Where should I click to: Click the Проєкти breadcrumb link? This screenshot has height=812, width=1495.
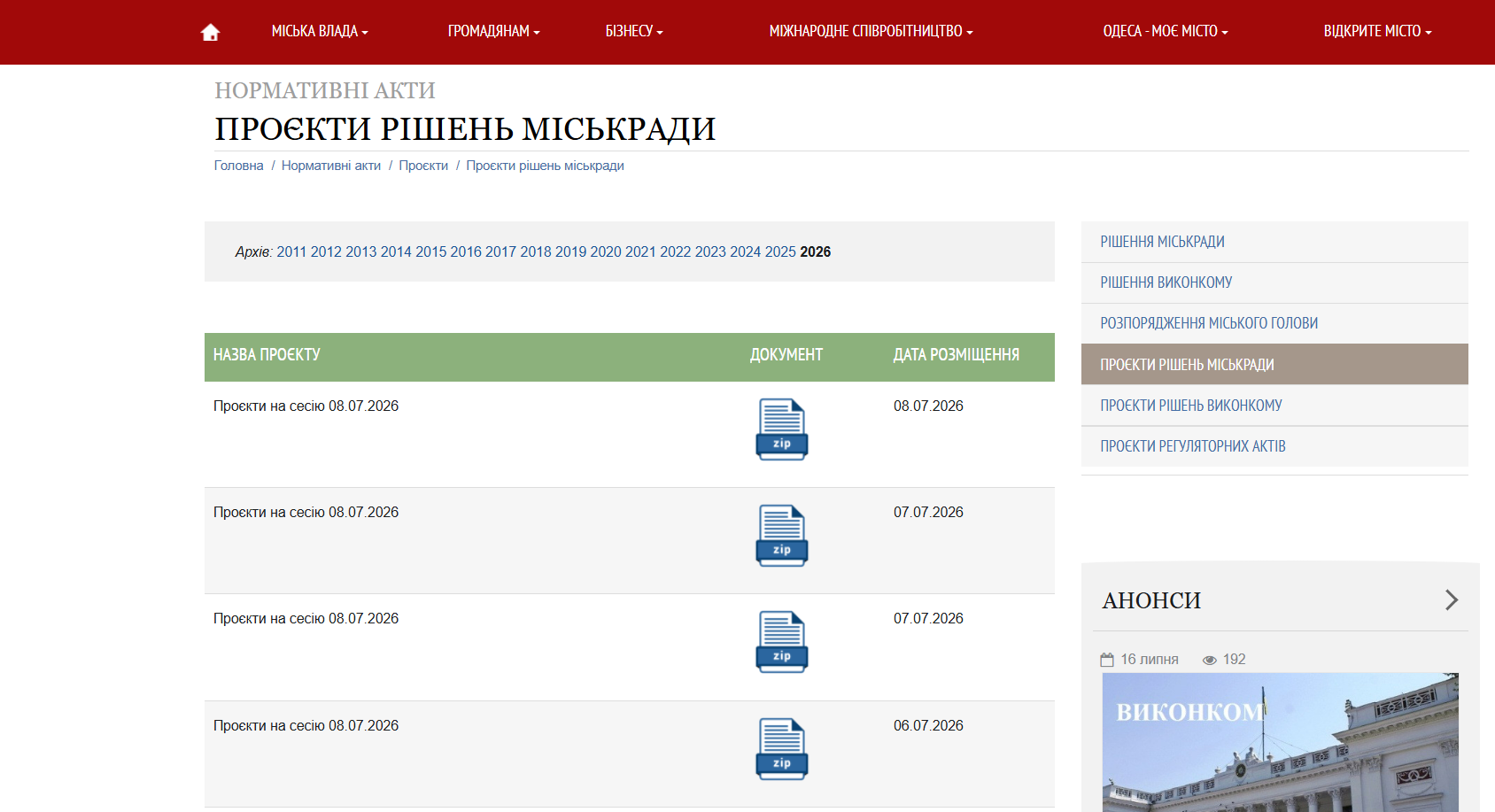(423, 166)
